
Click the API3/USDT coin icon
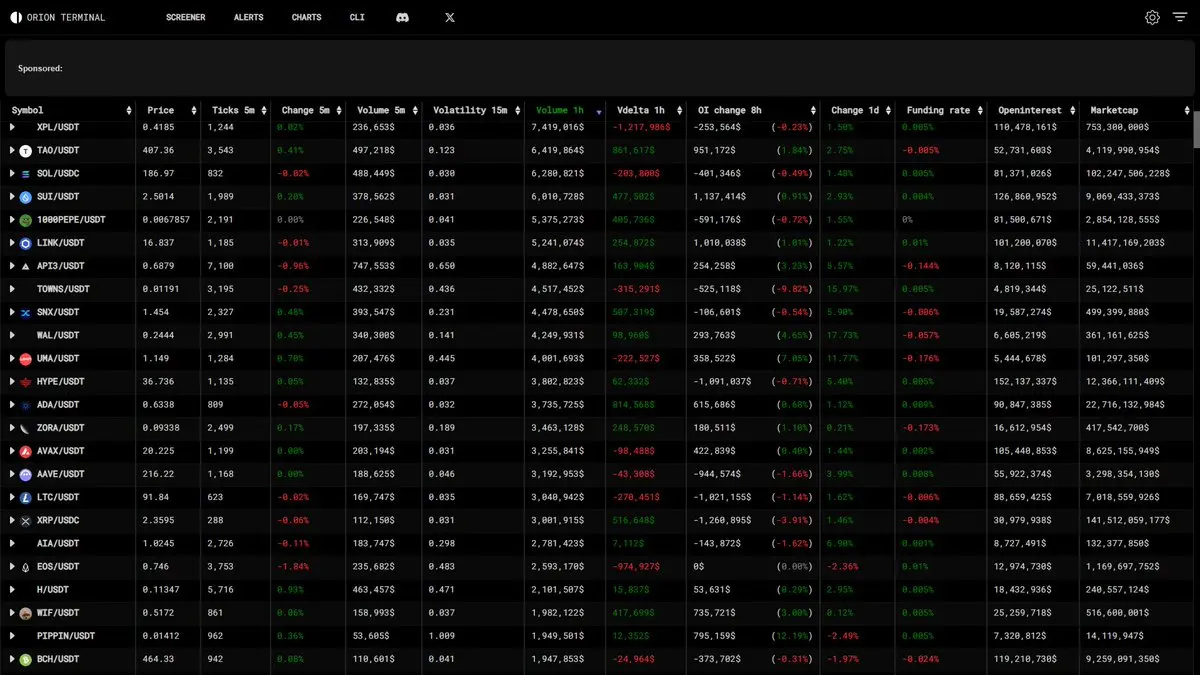(26, 266)
